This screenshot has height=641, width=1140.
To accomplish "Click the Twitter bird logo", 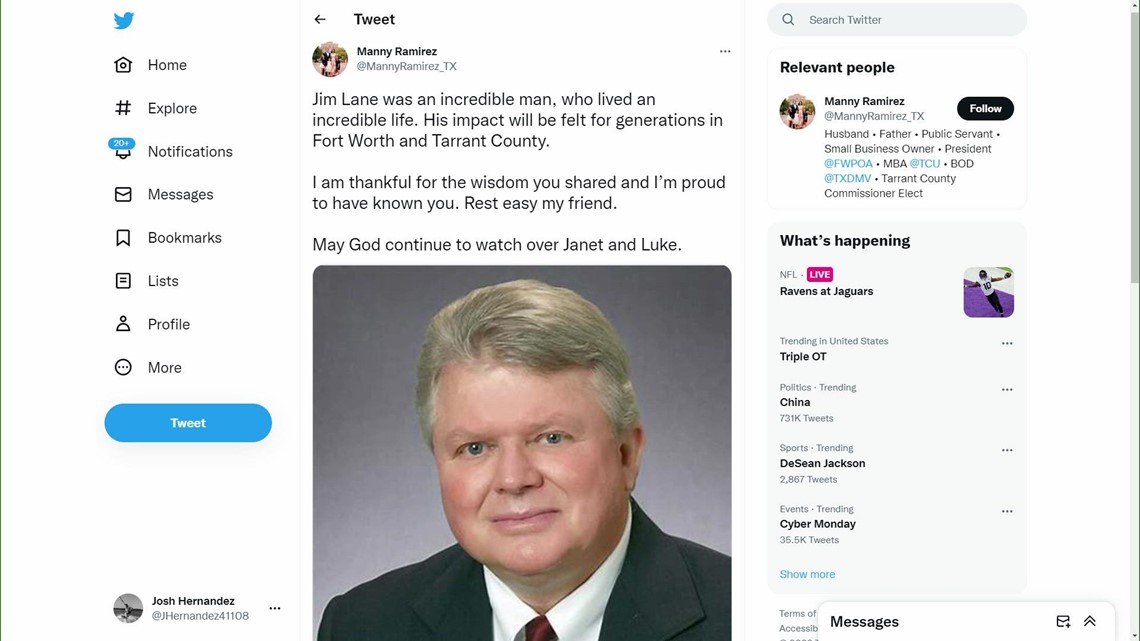I will 124,21.
